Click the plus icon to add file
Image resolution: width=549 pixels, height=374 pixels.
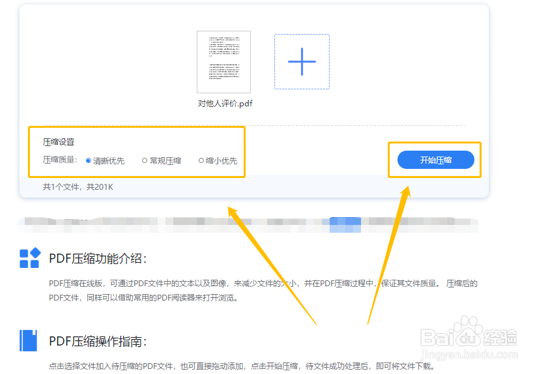pyautogui.click(x=302, y=62)
